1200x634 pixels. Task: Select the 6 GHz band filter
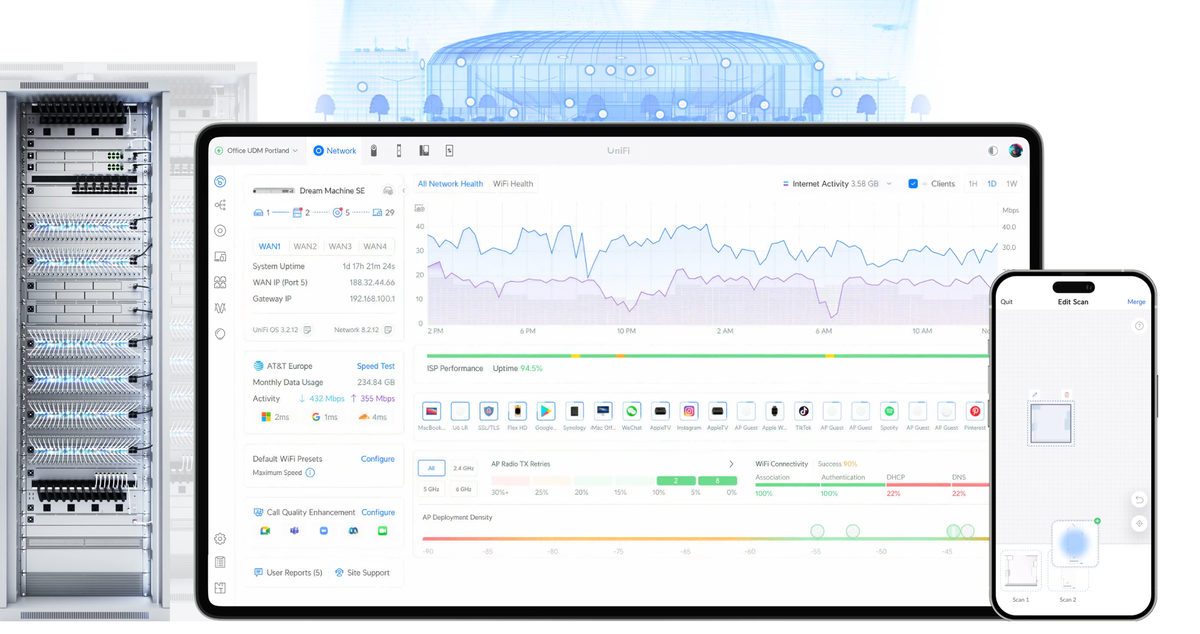463,489
